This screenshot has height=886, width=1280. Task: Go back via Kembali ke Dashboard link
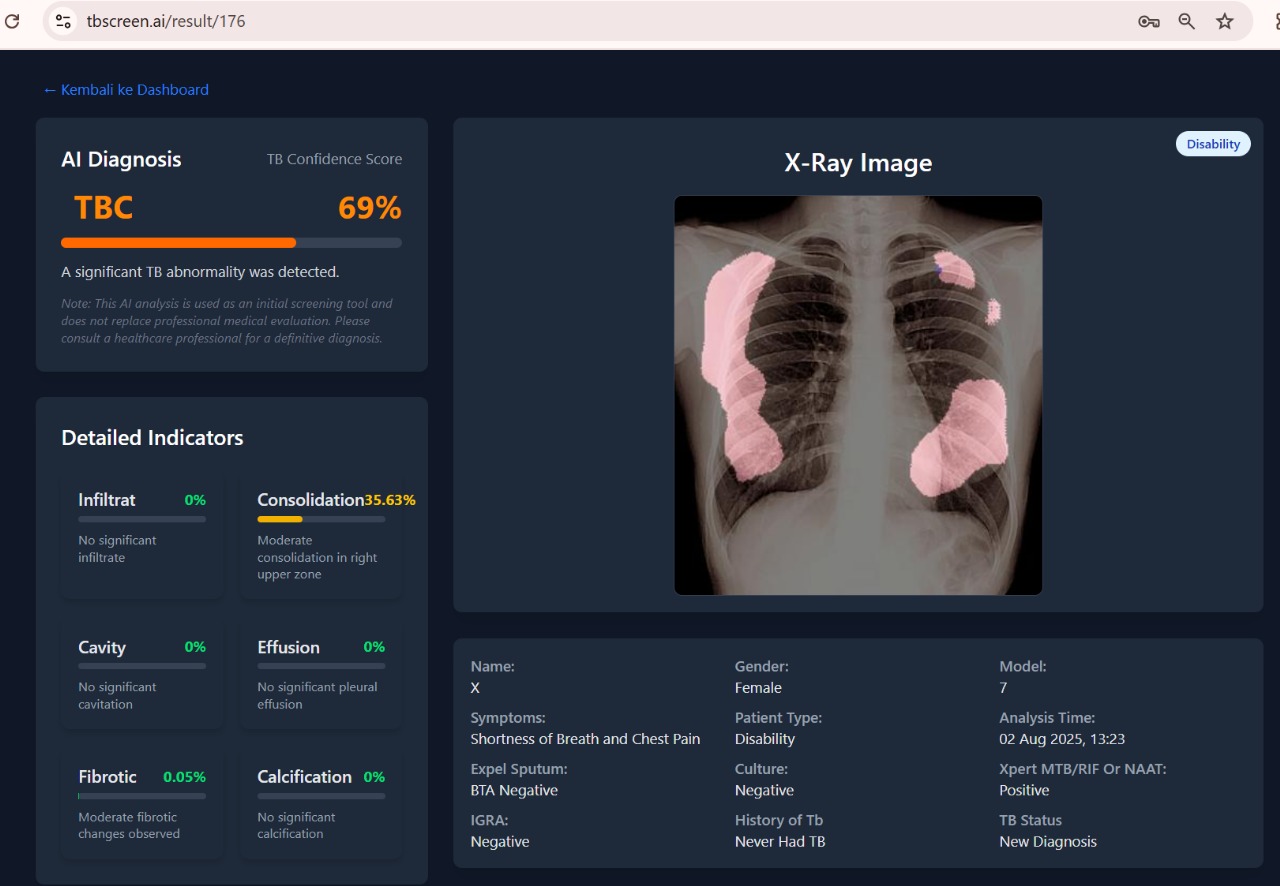tap(126, 90)
